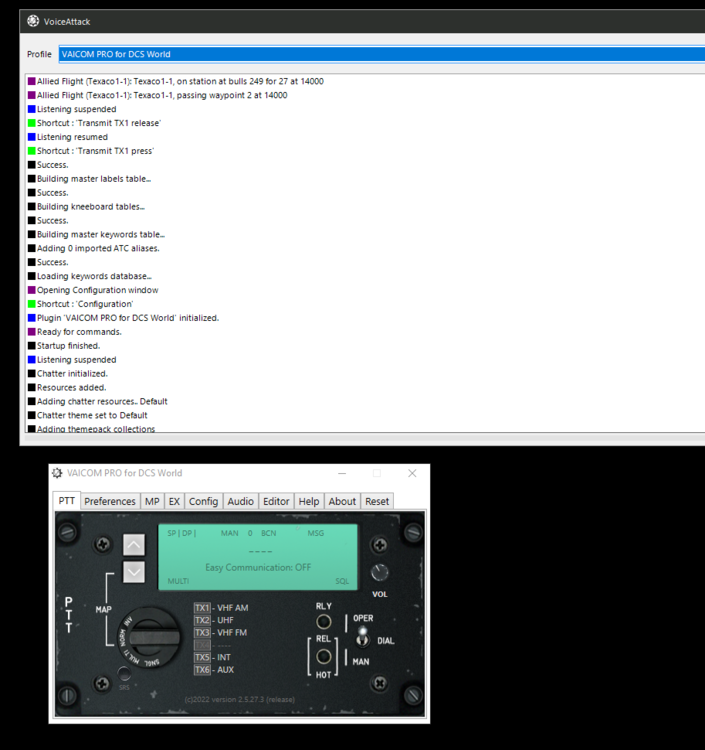Click the VoiceAttack gear logo in title bar

pos(33,21)
